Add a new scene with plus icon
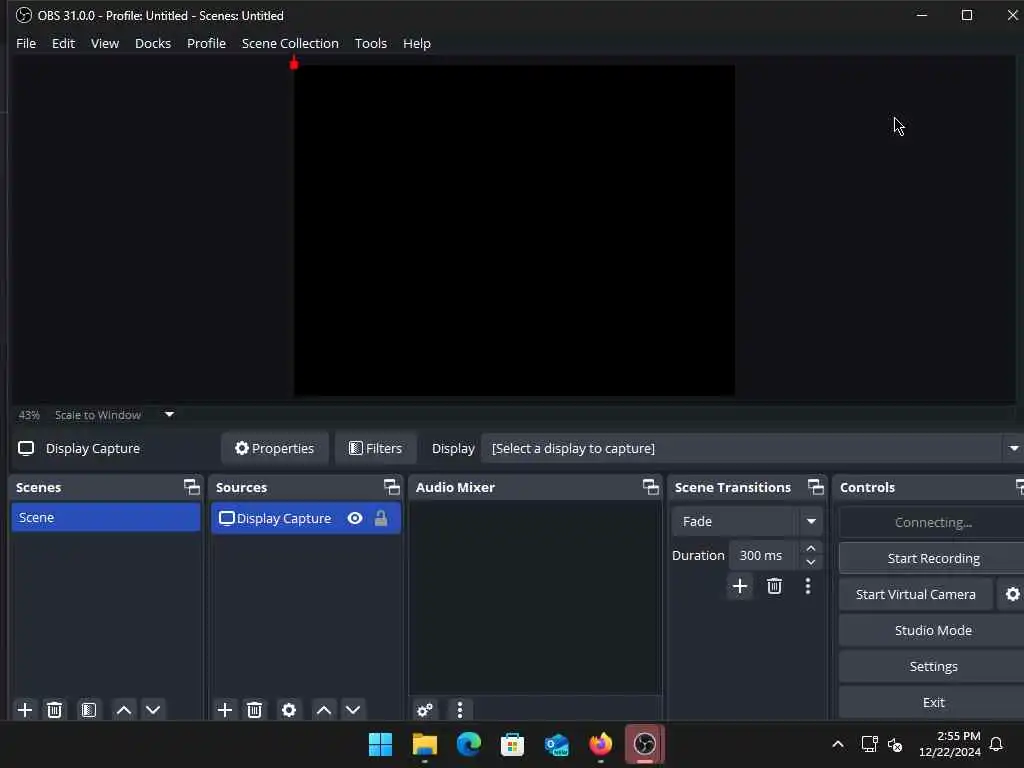Viewport: 1024px width, 768px height. coord(25,710)
